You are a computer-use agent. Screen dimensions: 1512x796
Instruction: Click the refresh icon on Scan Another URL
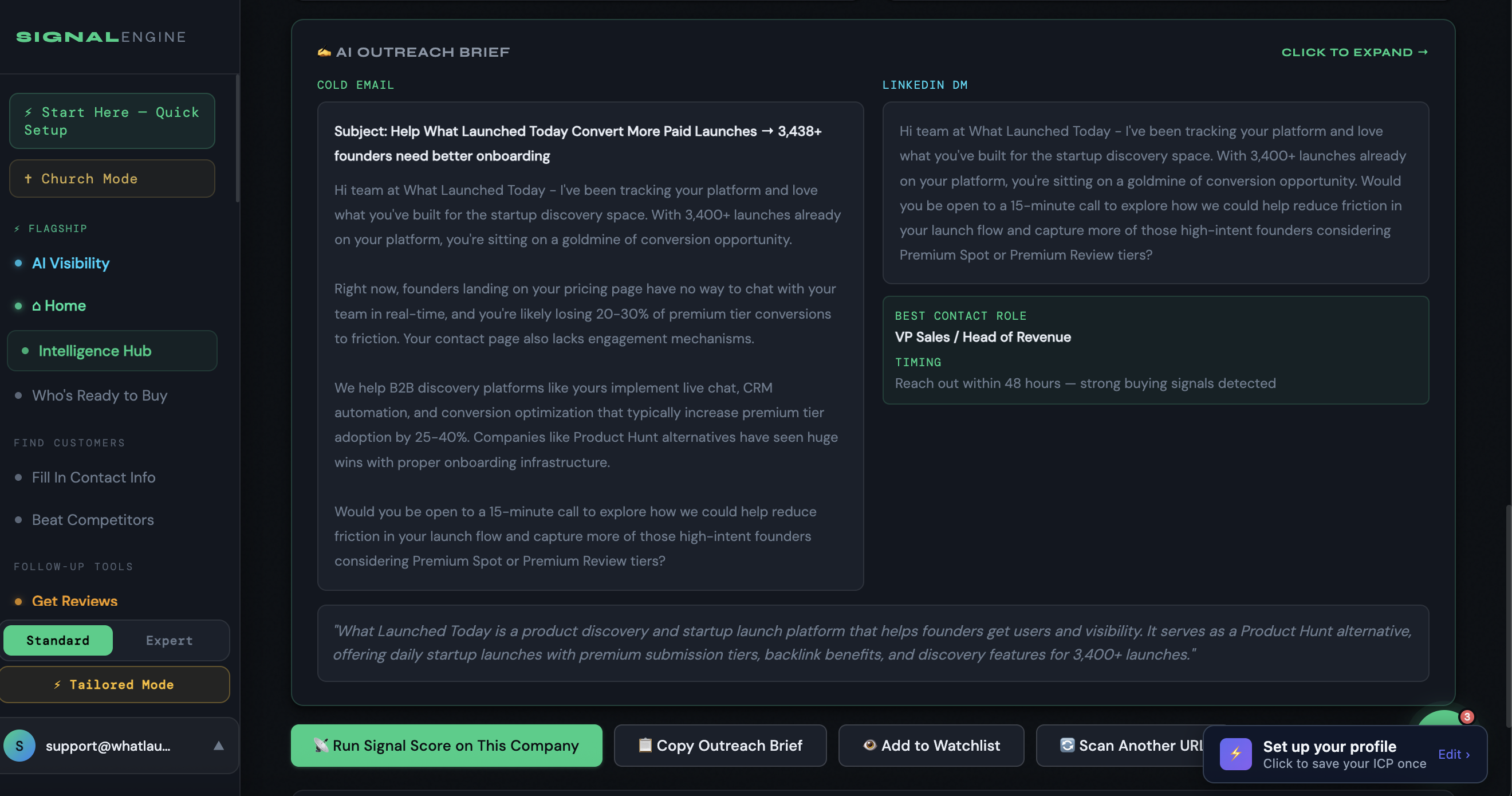coord(1067,745)
